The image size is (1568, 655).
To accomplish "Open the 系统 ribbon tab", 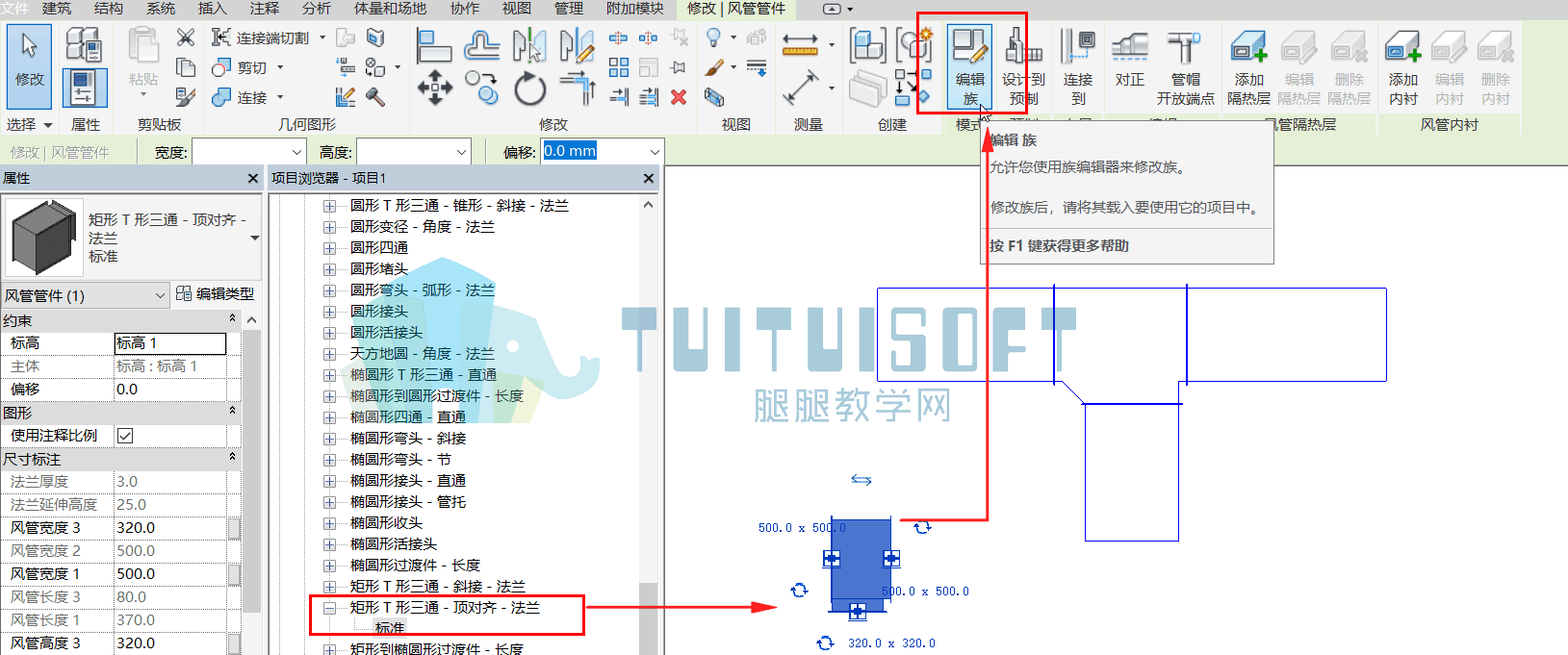I will (x=161, y=9).
